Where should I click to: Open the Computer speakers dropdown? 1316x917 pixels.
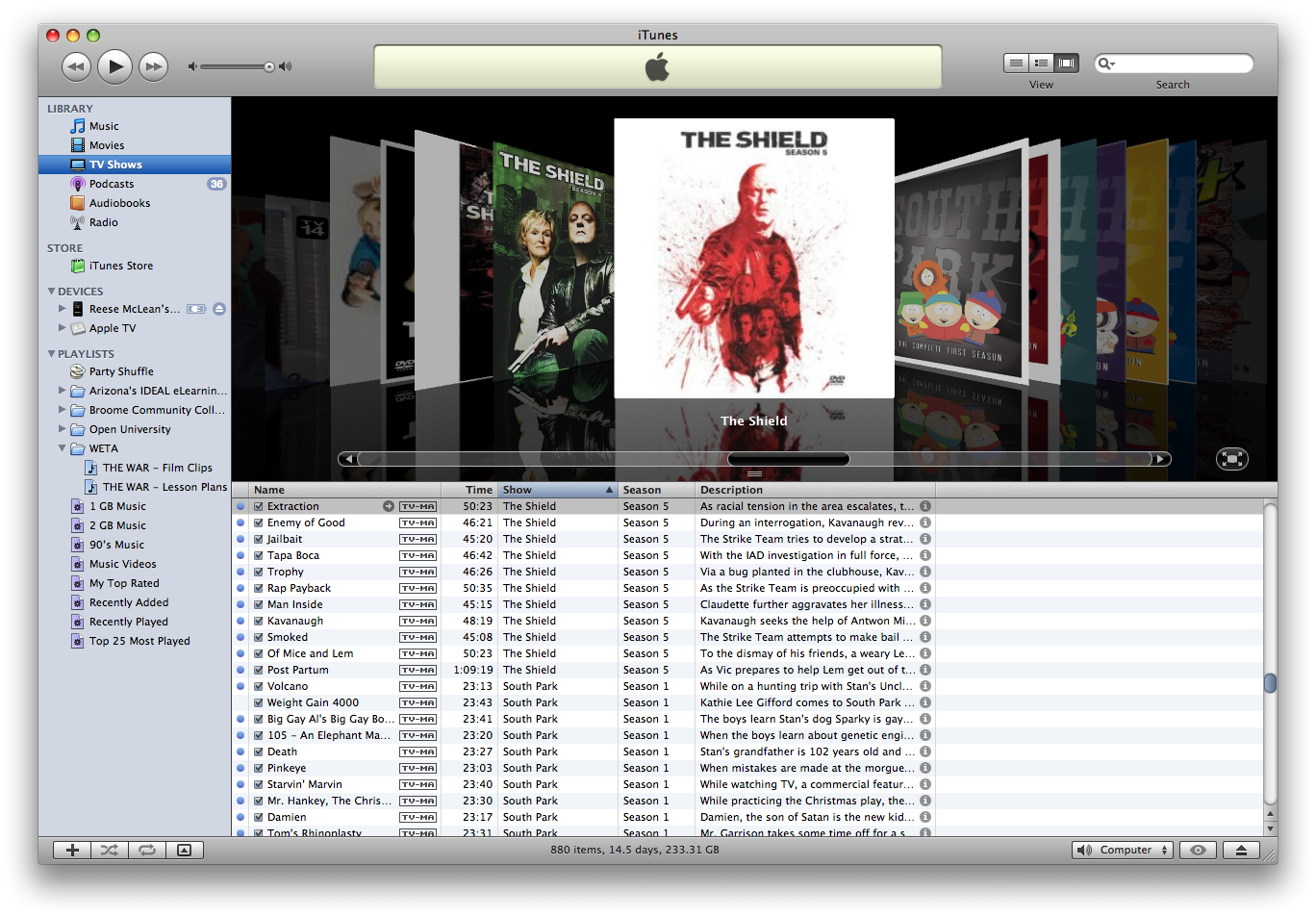coord(1123,850)
